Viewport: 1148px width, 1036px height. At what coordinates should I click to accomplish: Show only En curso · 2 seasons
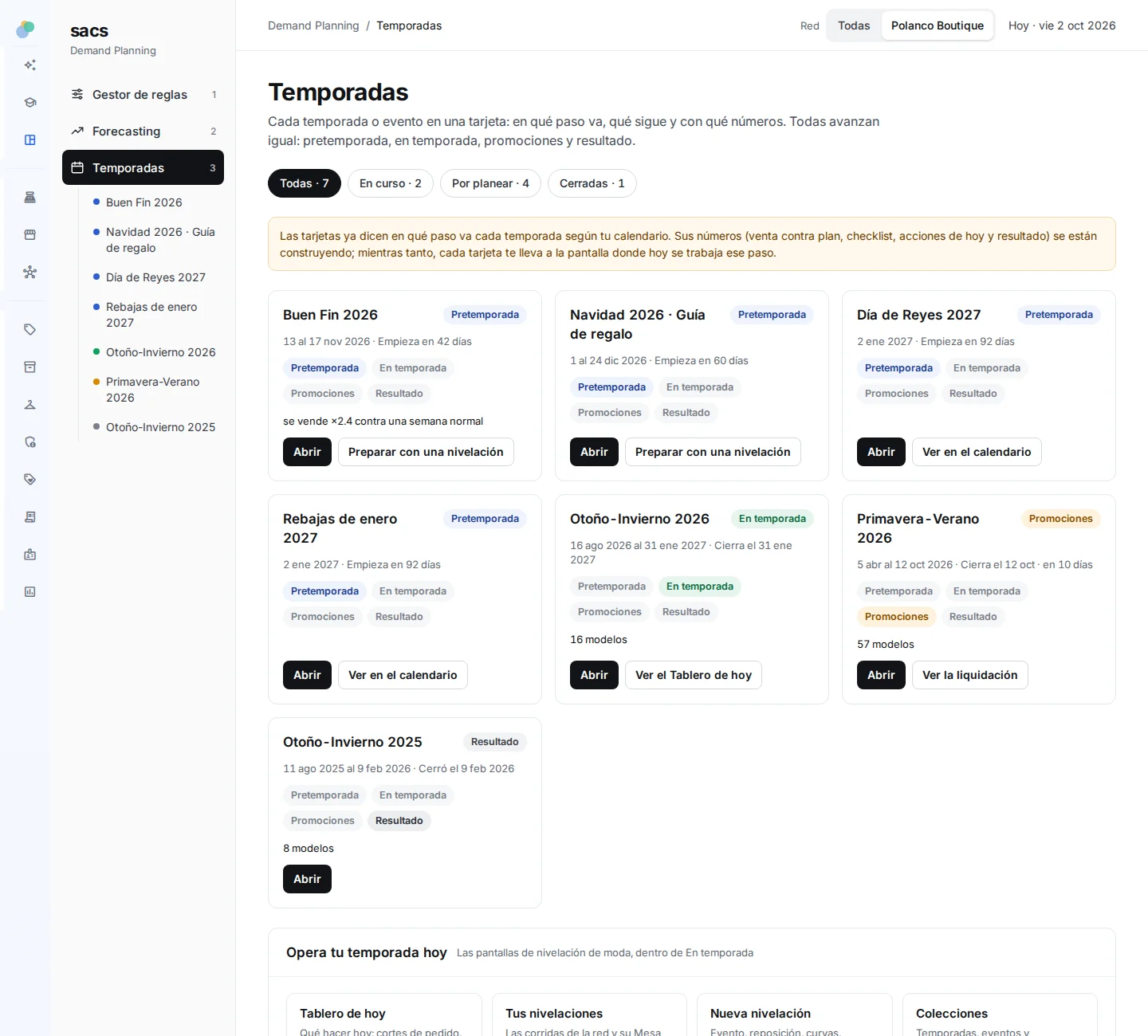point(391,183)
